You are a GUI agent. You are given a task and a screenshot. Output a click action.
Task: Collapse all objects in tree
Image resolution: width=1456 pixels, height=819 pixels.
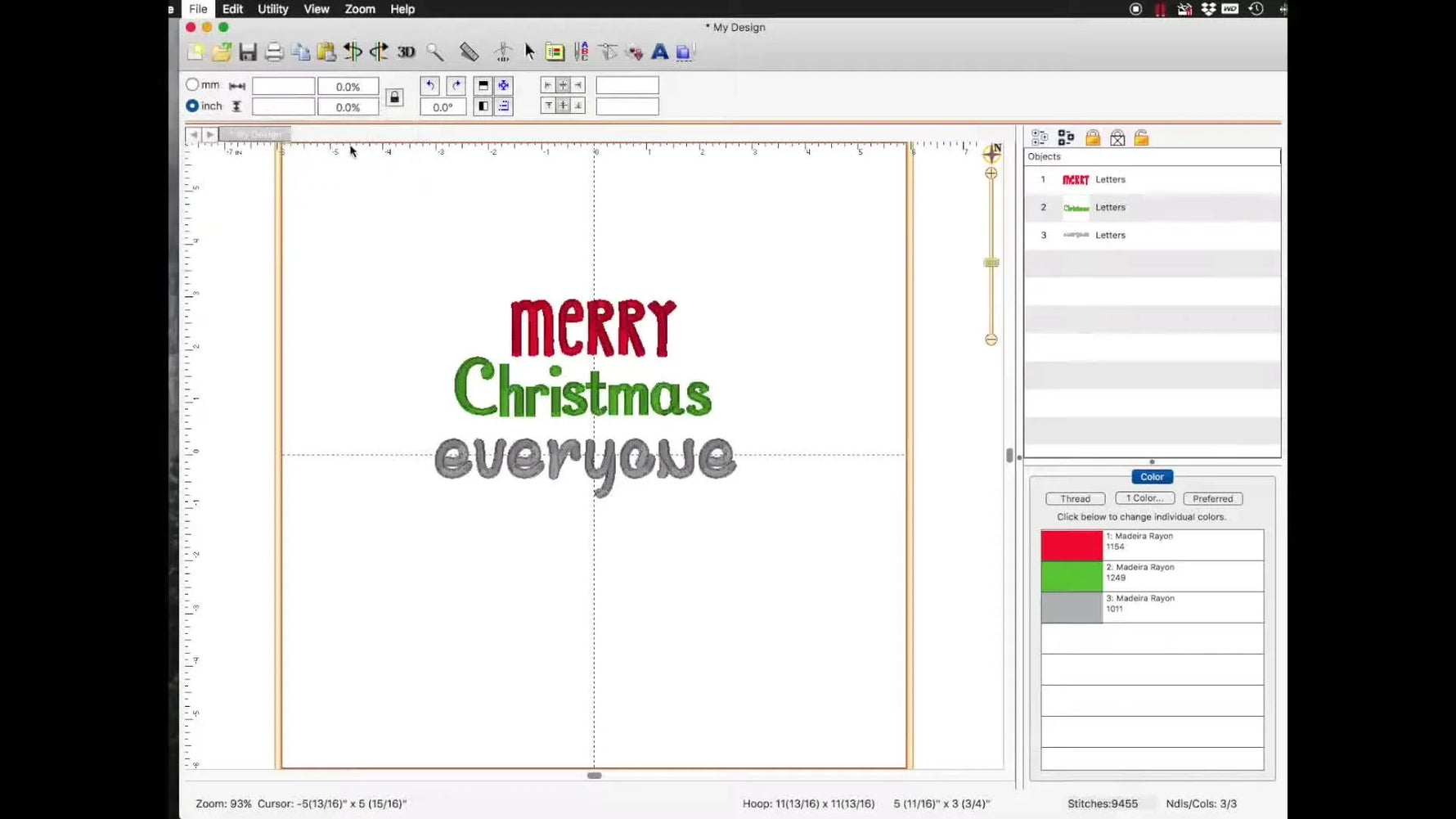pyautogui.click(x=1066, y=137)
